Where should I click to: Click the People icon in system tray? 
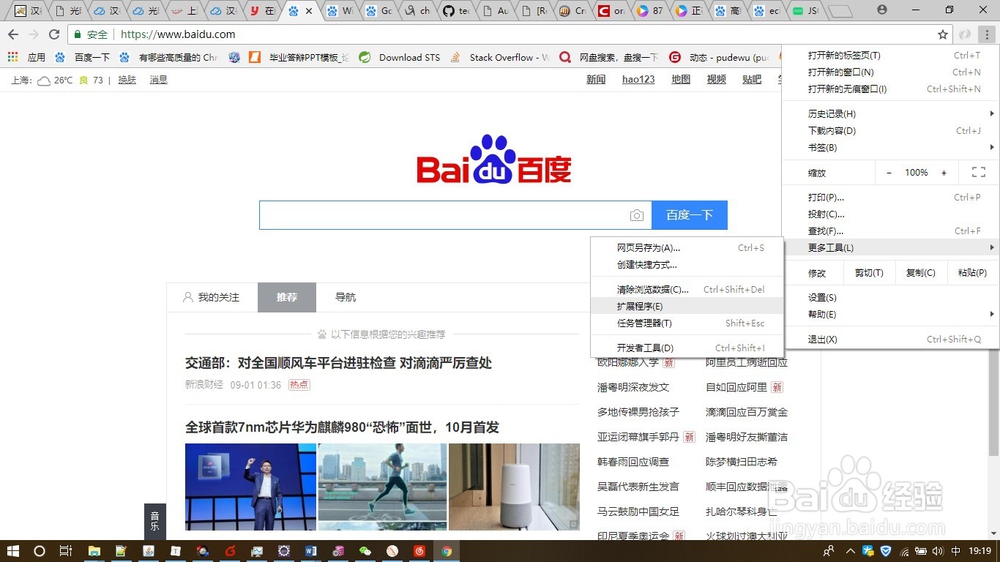pos(828,551)
